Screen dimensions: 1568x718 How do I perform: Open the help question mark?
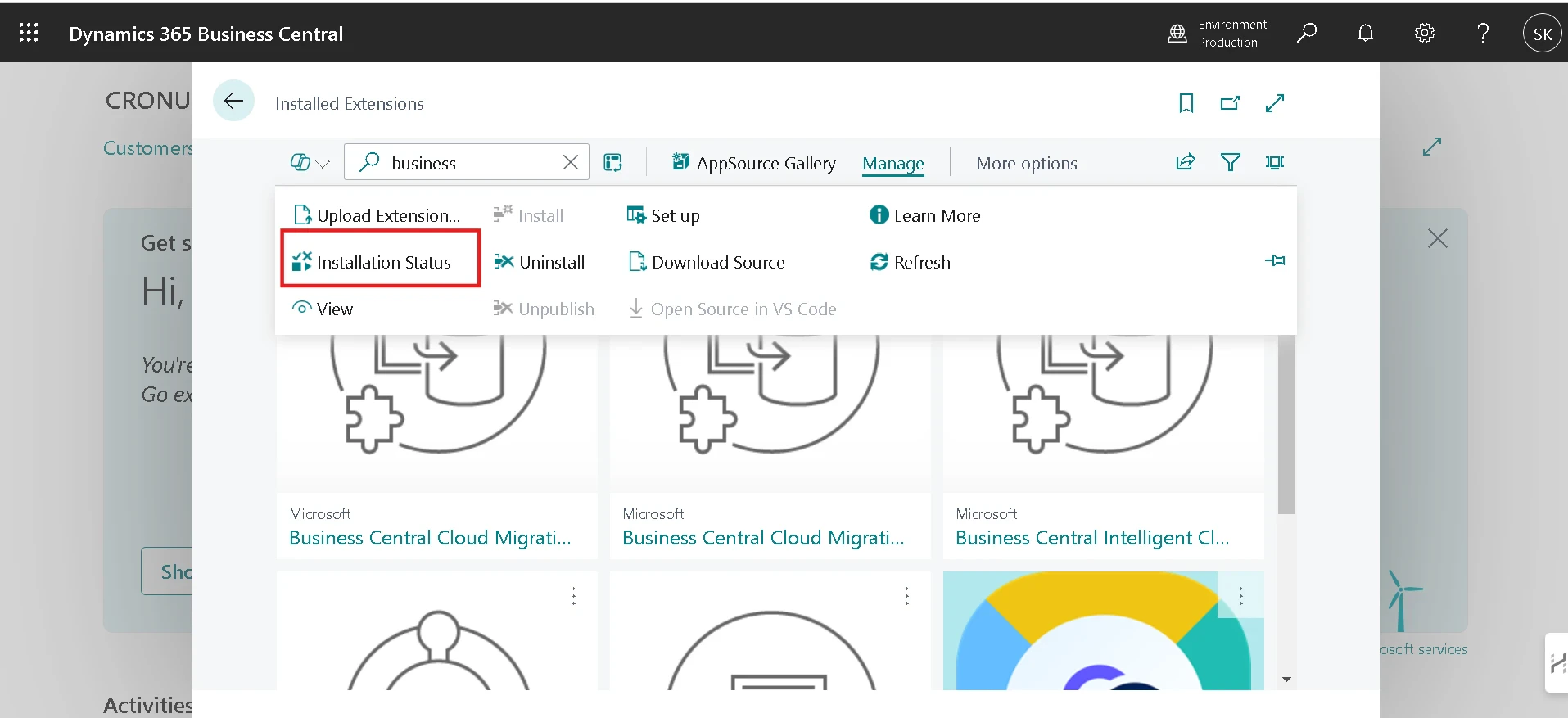point(1483,33)
